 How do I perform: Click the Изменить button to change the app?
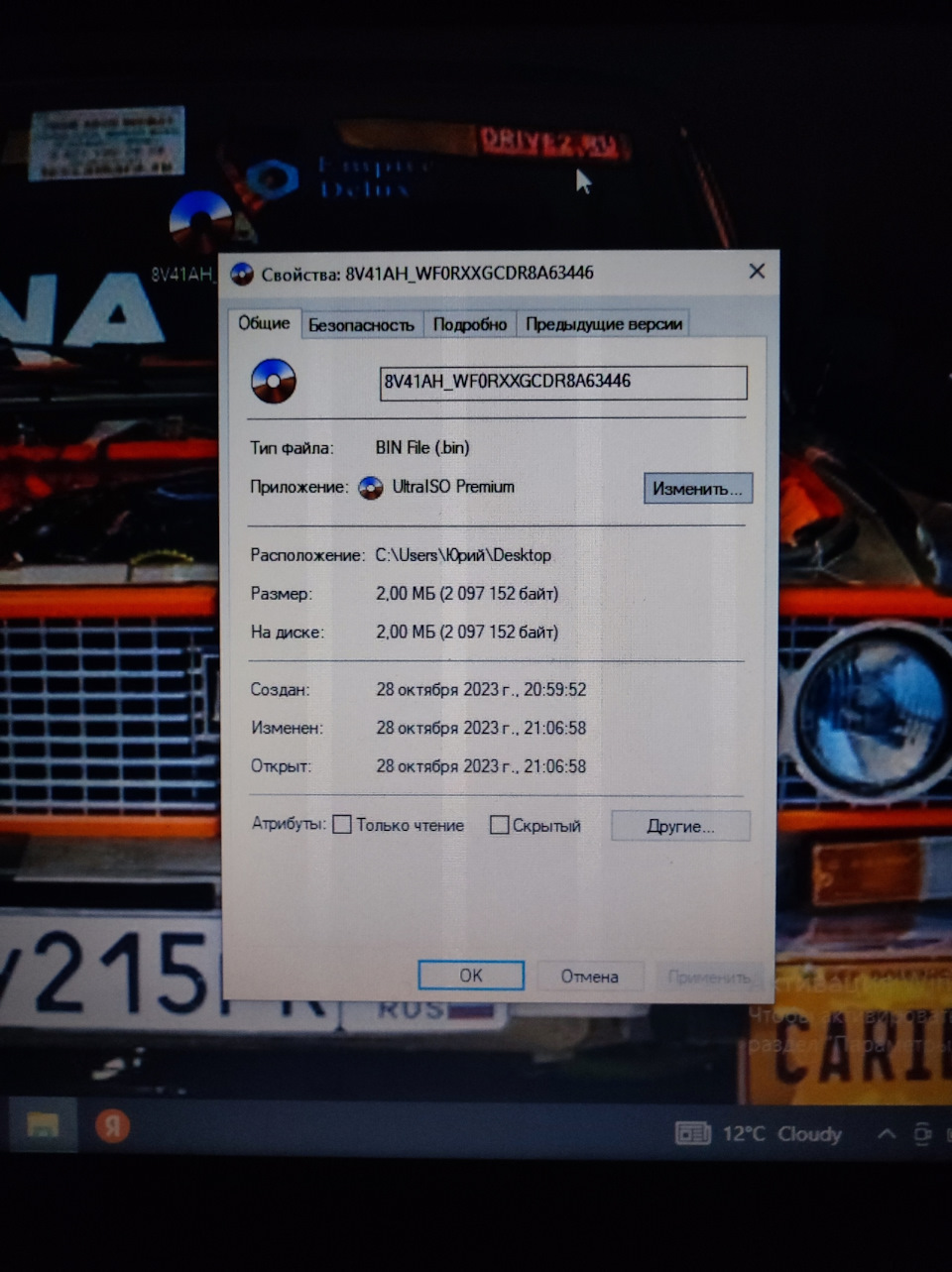(x=697, y=488)
